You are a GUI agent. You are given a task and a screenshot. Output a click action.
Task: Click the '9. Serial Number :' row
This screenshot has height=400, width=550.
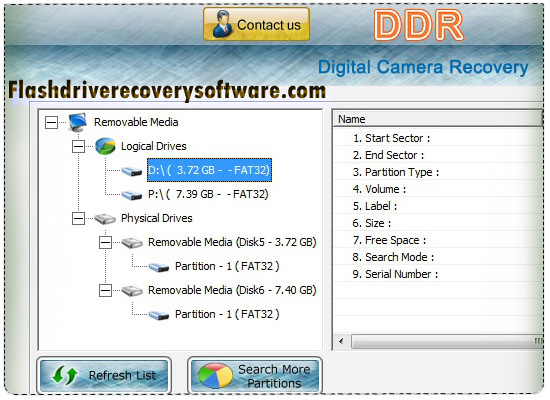[x=437, y=274]
